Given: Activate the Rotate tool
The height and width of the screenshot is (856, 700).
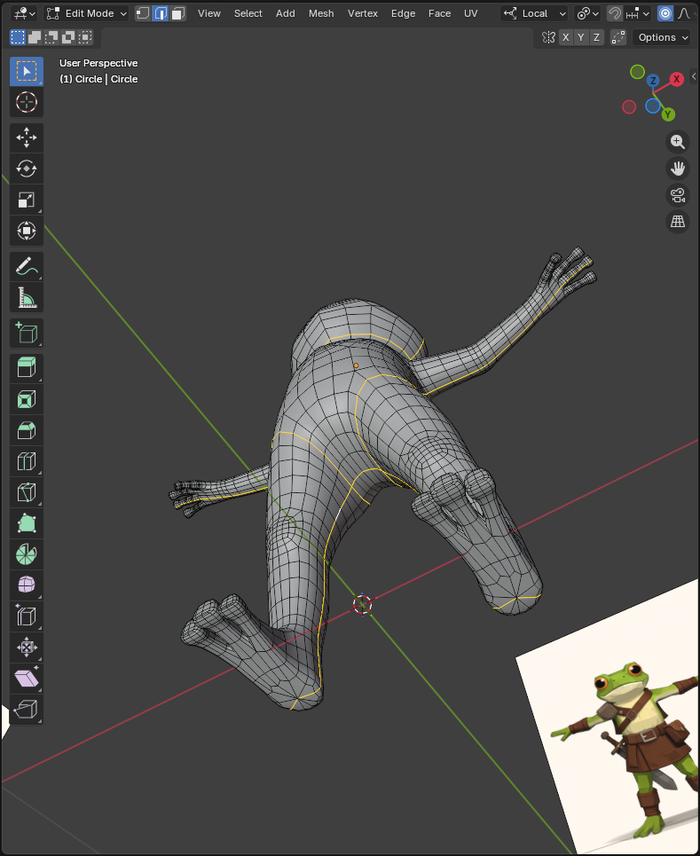Looking at the screenshot, I should [26, 168].
